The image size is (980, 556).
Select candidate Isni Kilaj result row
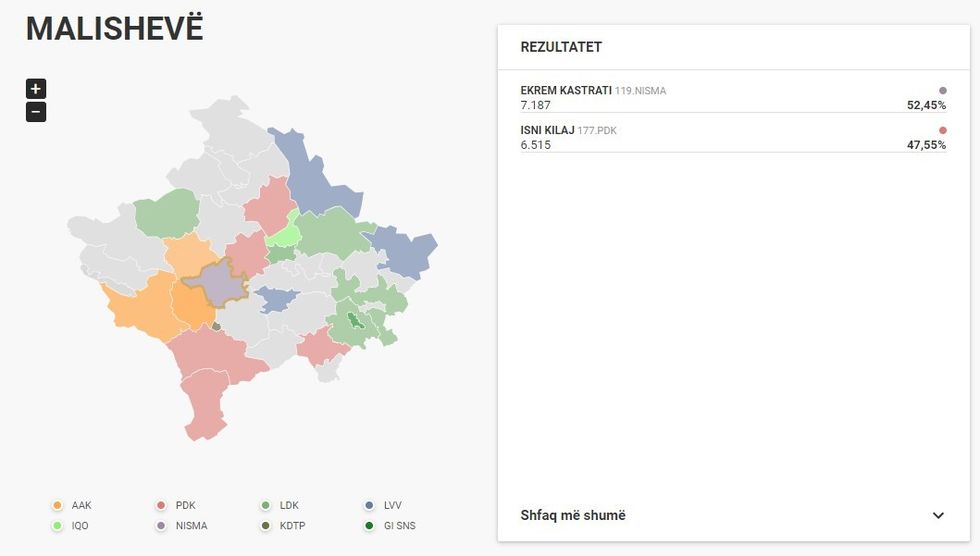[732, 137]
